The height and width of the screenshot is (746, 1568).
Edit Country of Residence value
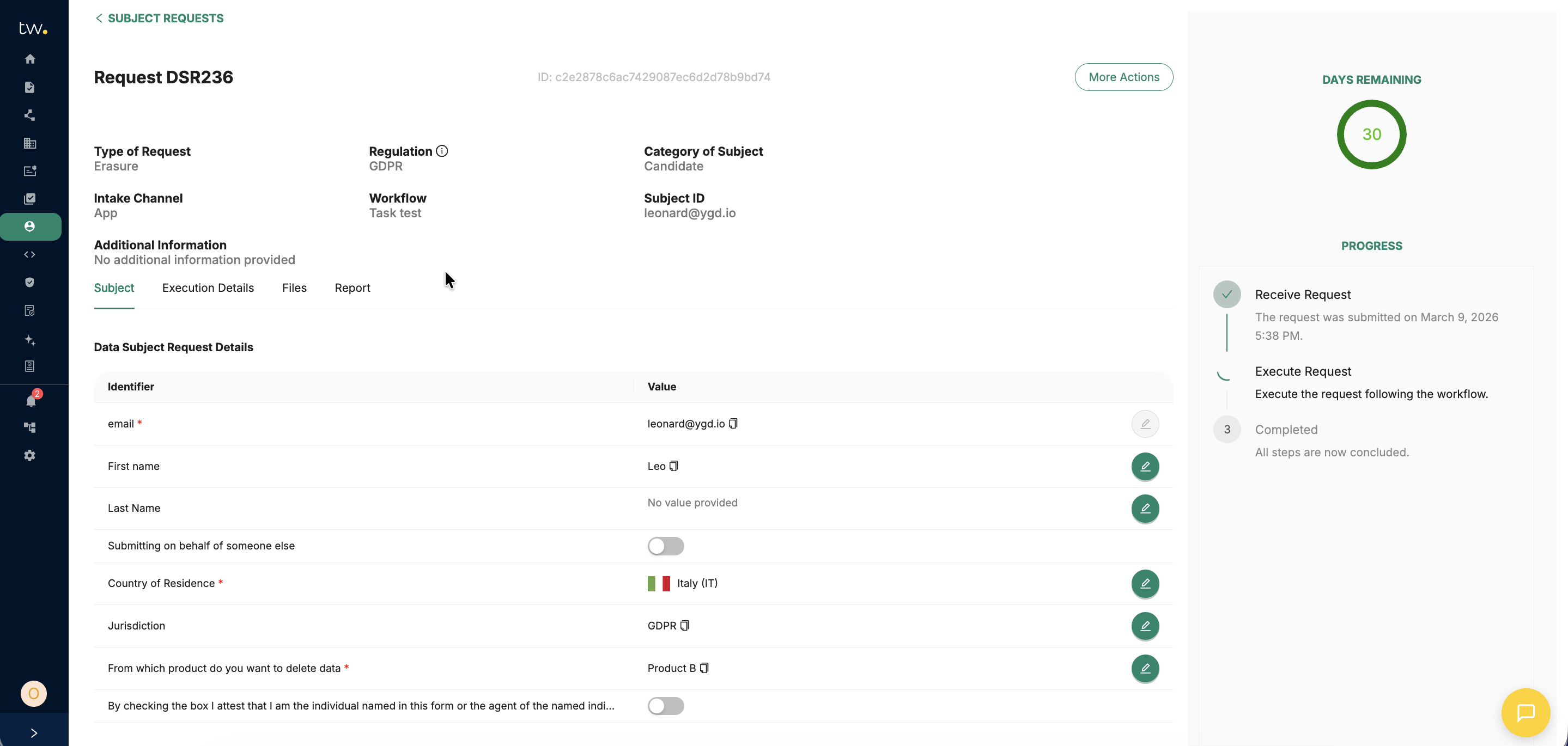[x=1144, y=584]
